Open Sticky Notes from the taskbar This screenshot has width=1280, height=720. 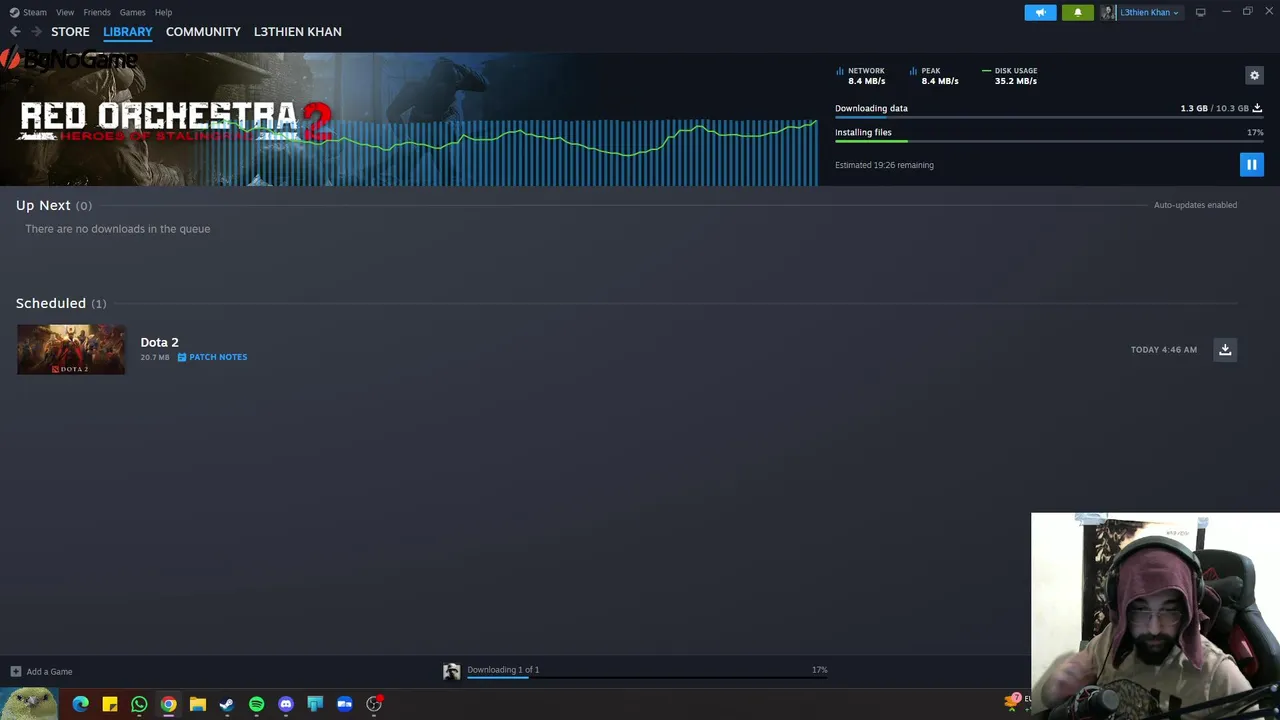(110, 704)
